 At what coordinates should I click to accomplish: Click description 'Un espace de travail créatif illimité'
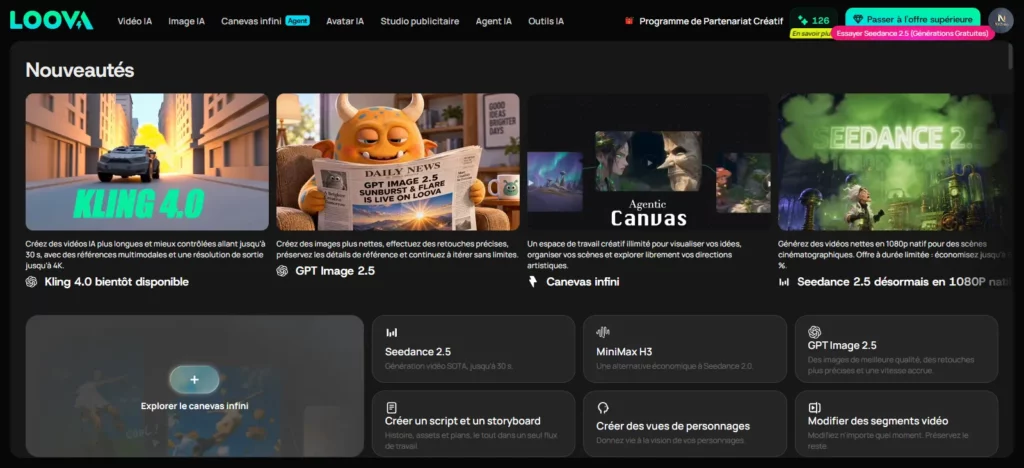coord(634,255)
